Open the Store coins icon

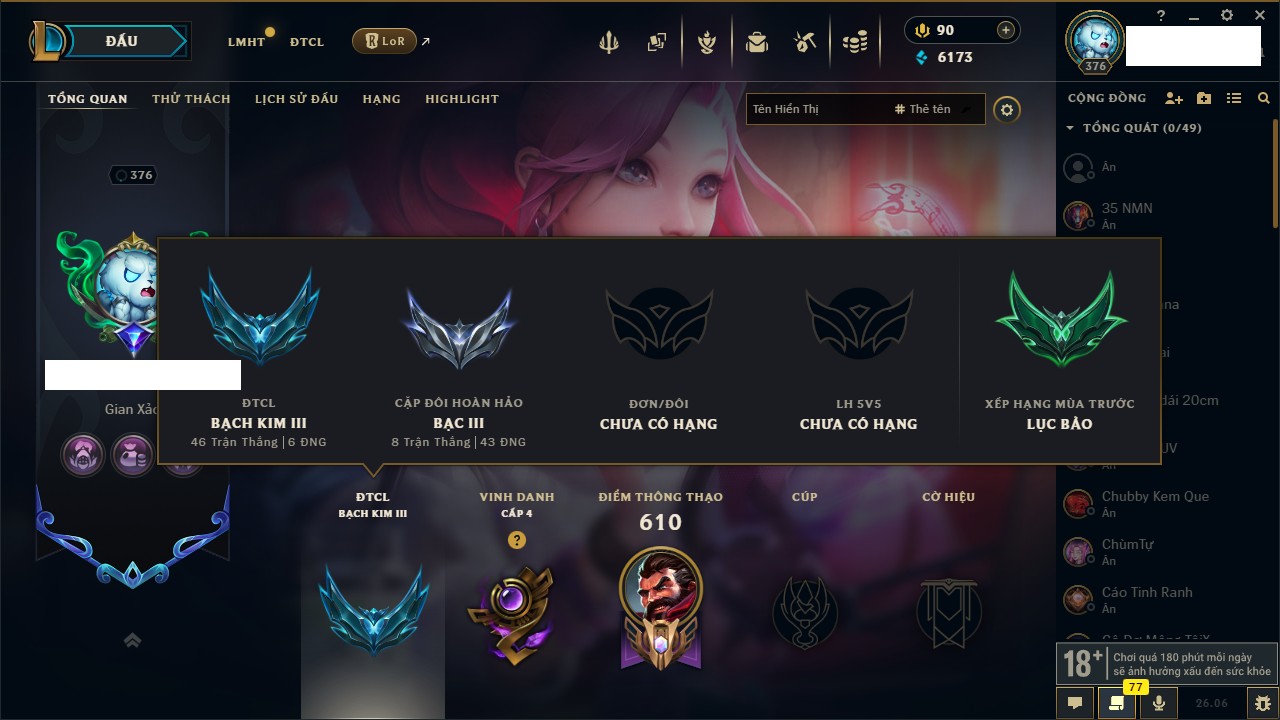coord(854,42)
